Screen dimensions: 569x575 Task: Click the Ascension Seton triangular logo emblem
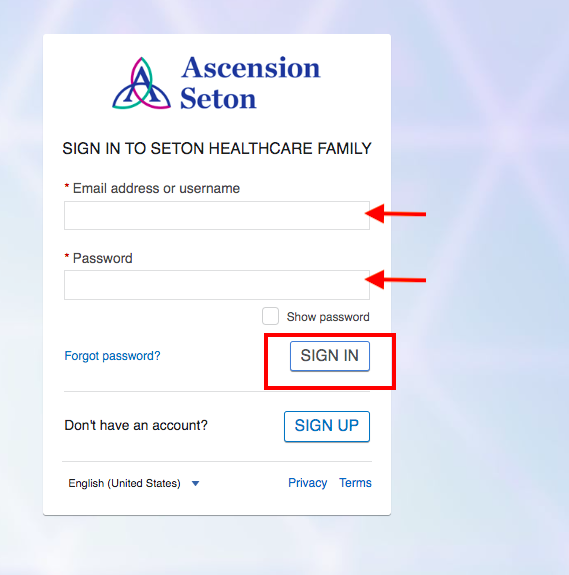coord(141,83)
